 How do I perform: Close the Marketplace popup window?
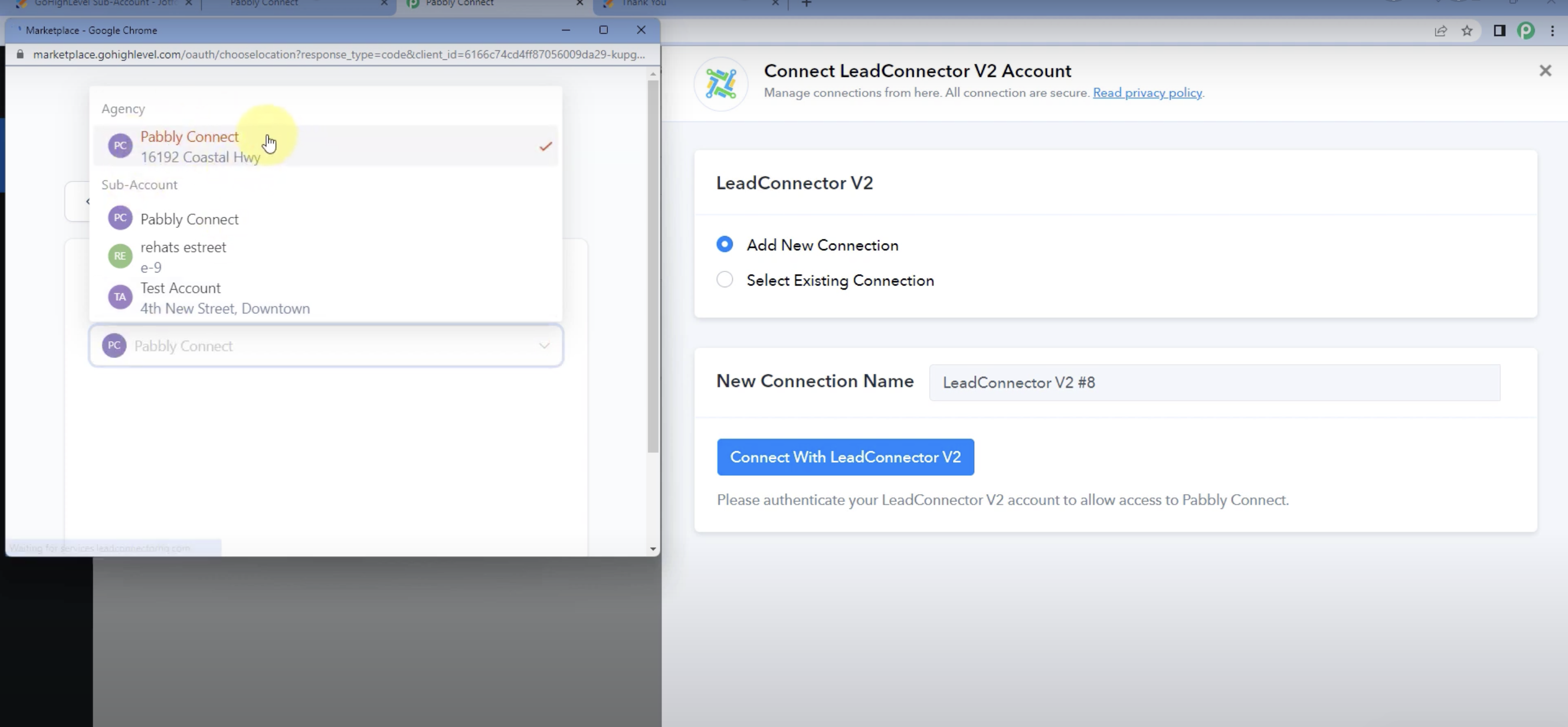coord(641,30)
